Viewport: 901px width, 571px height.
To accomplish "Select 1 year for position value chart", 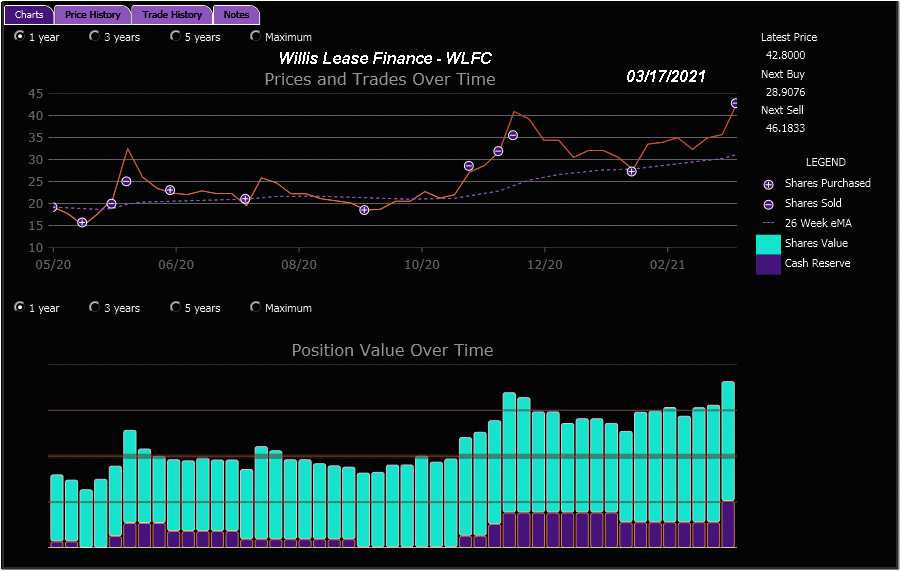I will [20, 308].
